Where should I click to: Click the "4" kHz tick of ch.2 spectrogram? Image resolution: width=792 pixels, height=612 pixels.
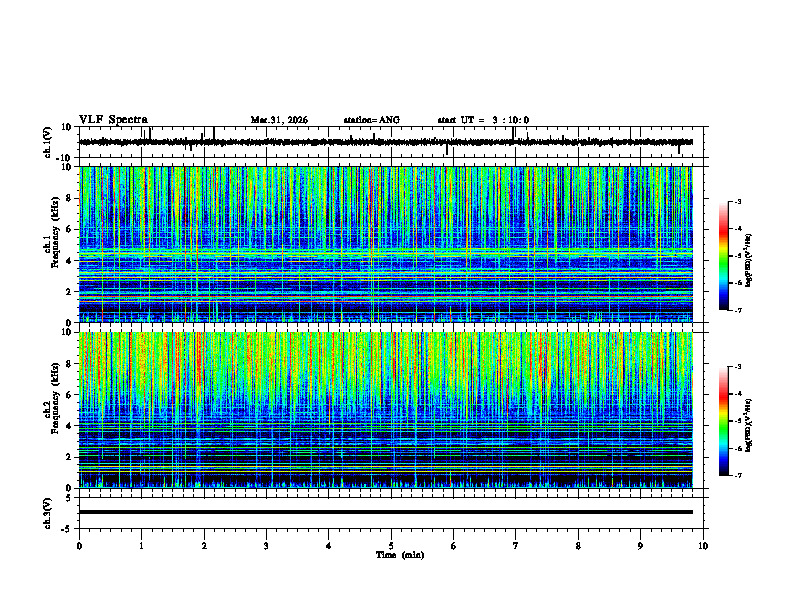[69, 426]
